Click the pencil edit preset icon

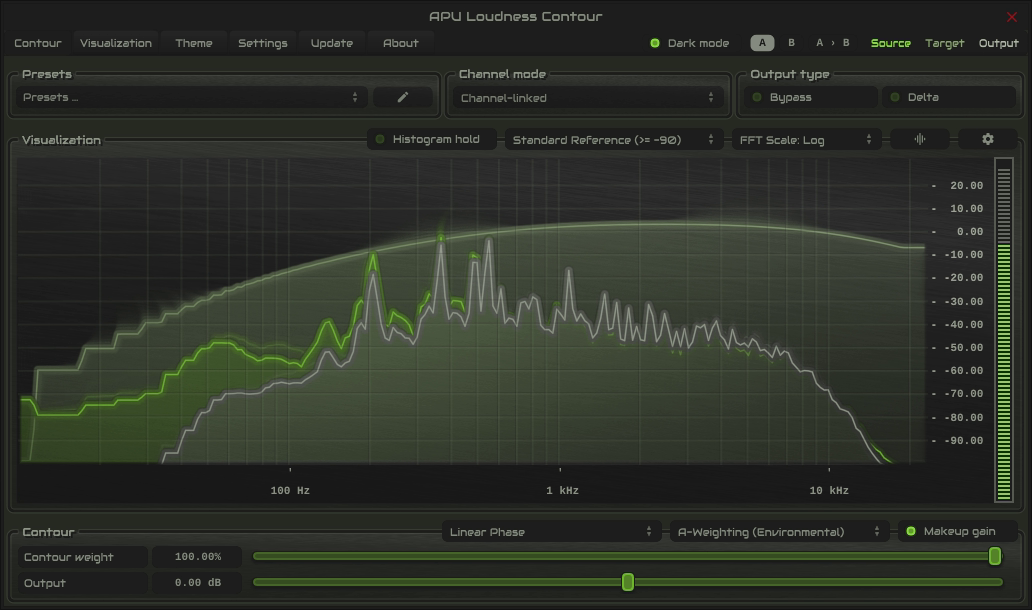(x=403, y=97)
